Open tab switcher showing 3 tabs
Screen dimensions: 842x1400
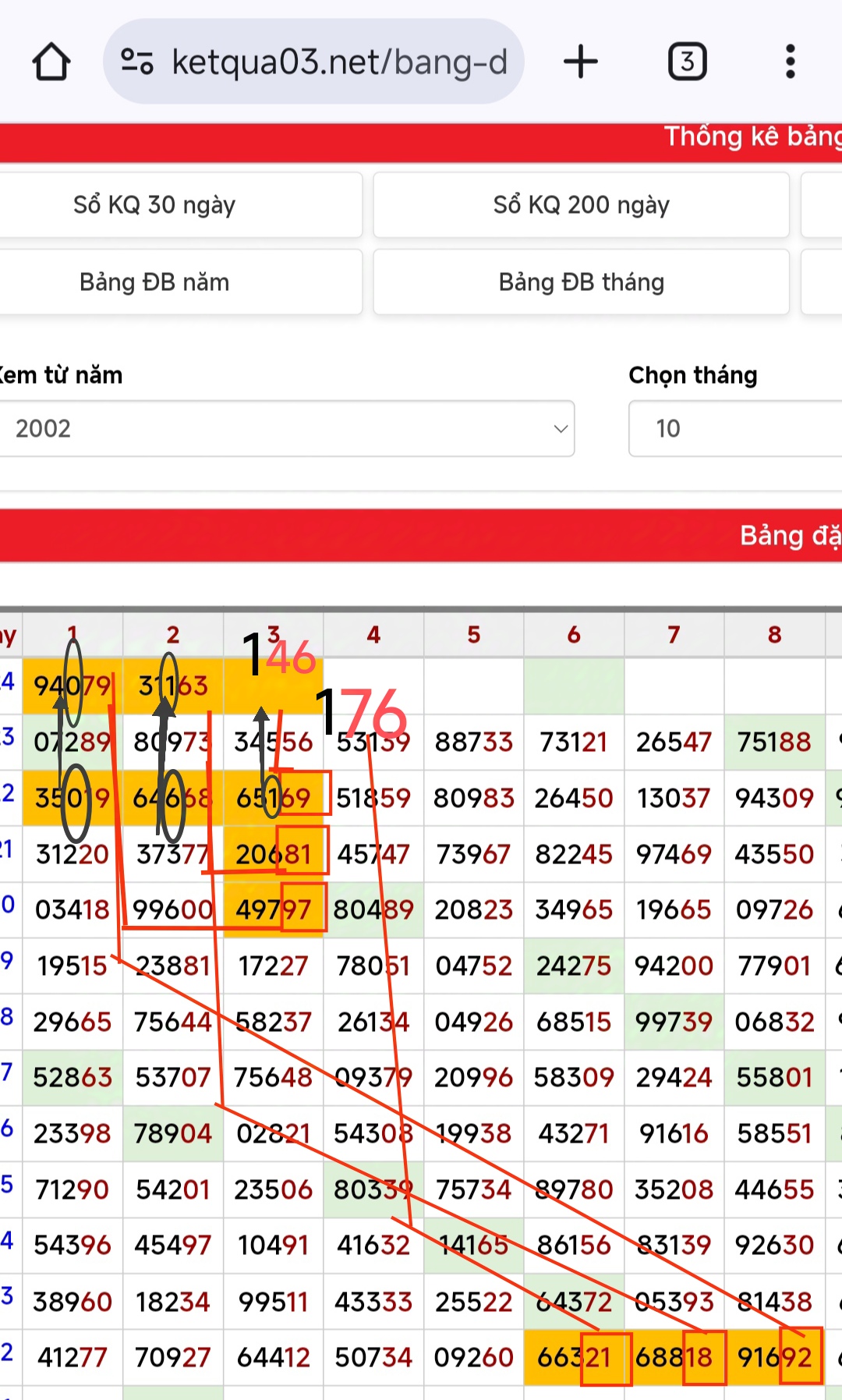coord(688,62)
